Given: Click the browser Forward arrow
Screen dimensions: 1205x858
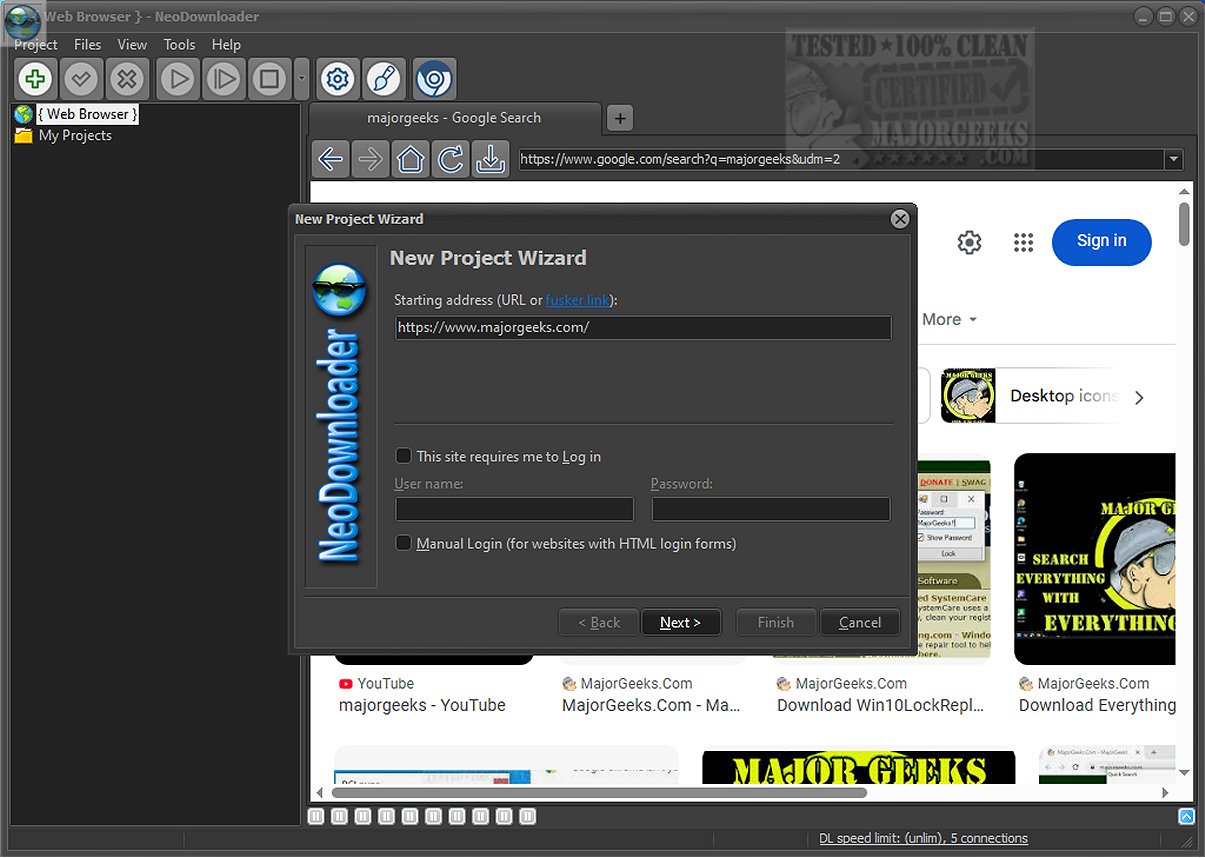Looking at the screenshot, I should 371,159.
